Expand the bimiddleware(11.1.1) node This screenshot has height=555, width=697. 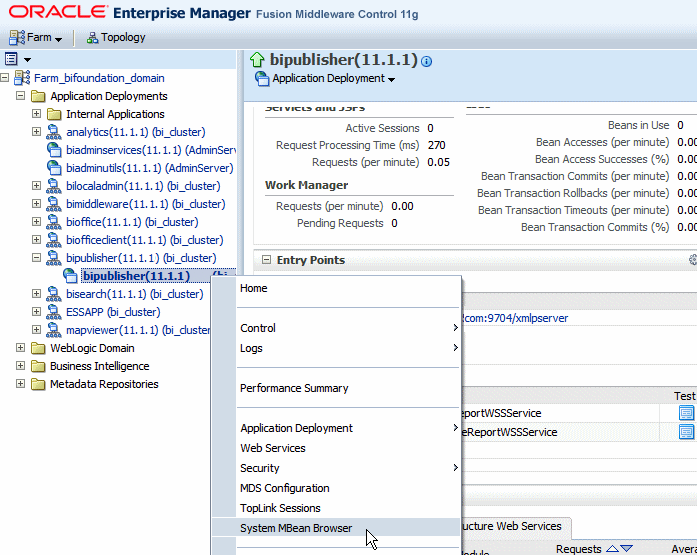(x=36, y=204)
